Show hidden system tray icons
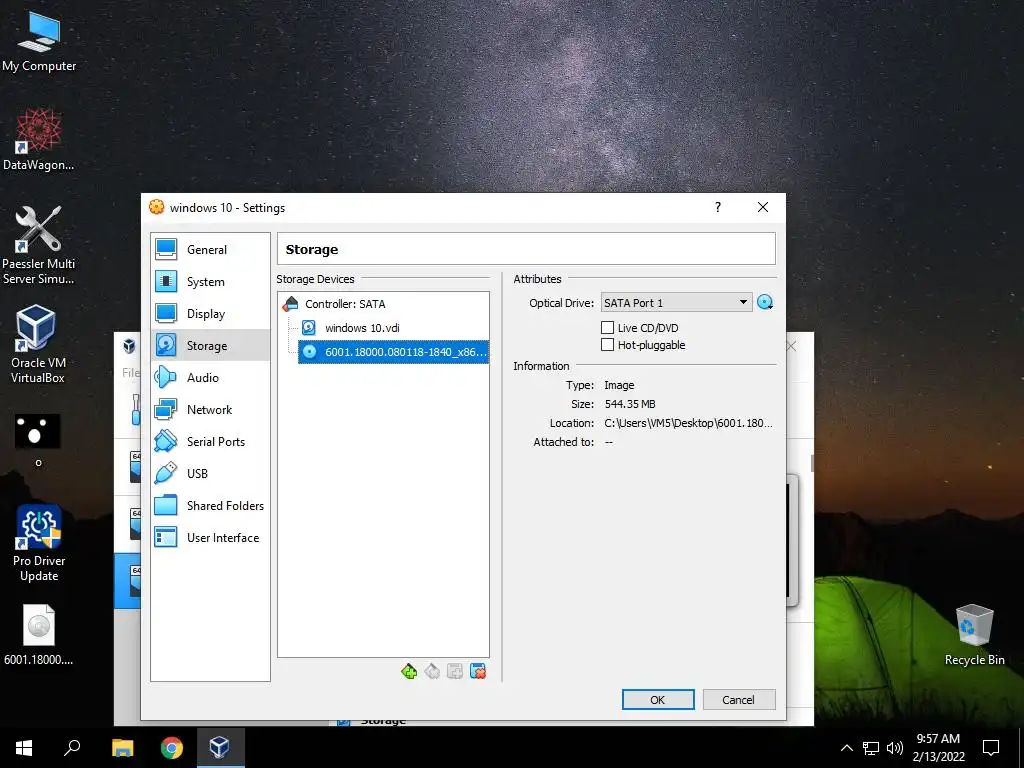 (846, 748)
